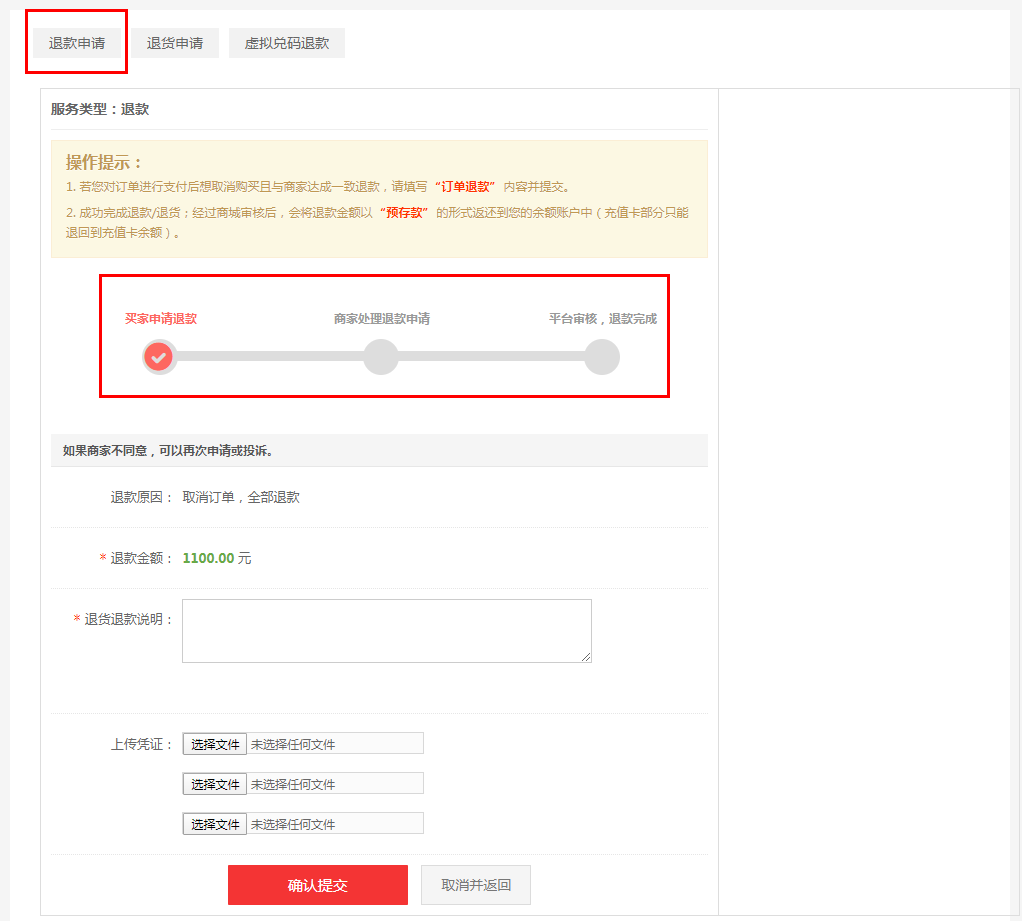
Task: Click the 上传凭证 label
Action: coord(141,744)
